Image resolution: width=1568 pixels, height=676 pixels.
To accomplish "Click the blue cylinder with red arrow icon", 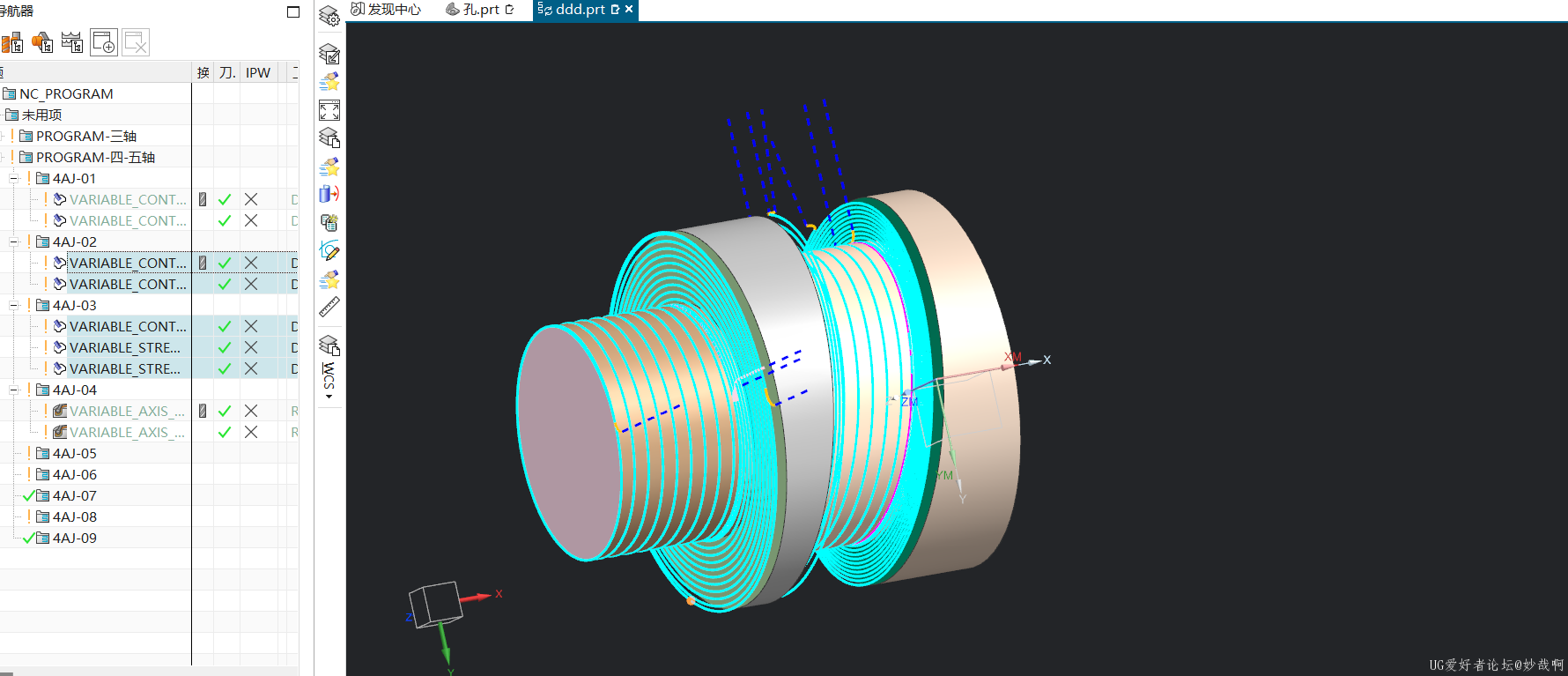I will tap(329, 194).
